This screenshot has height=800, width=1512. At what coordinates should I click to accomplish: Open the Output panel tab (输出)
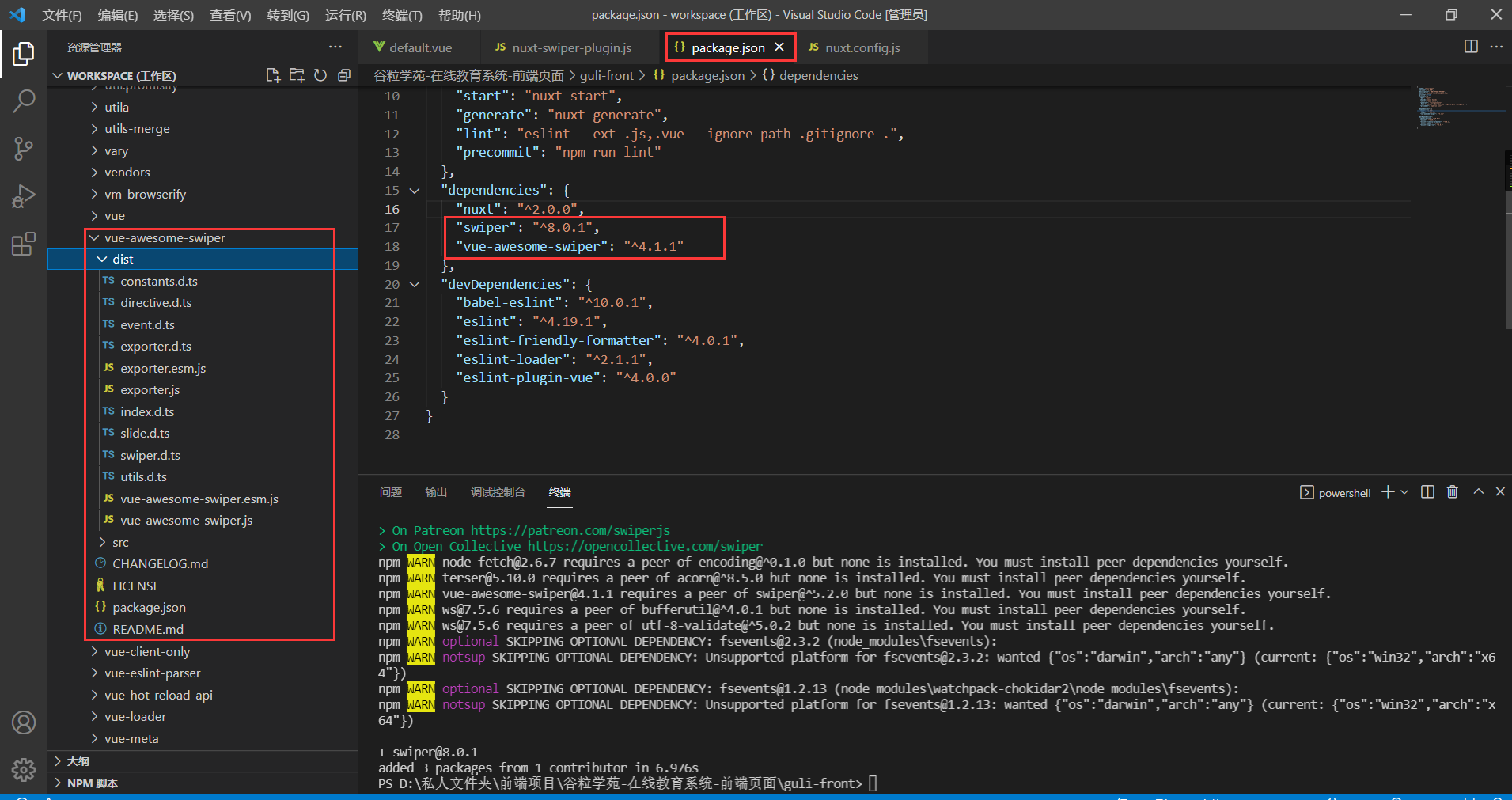436,492
